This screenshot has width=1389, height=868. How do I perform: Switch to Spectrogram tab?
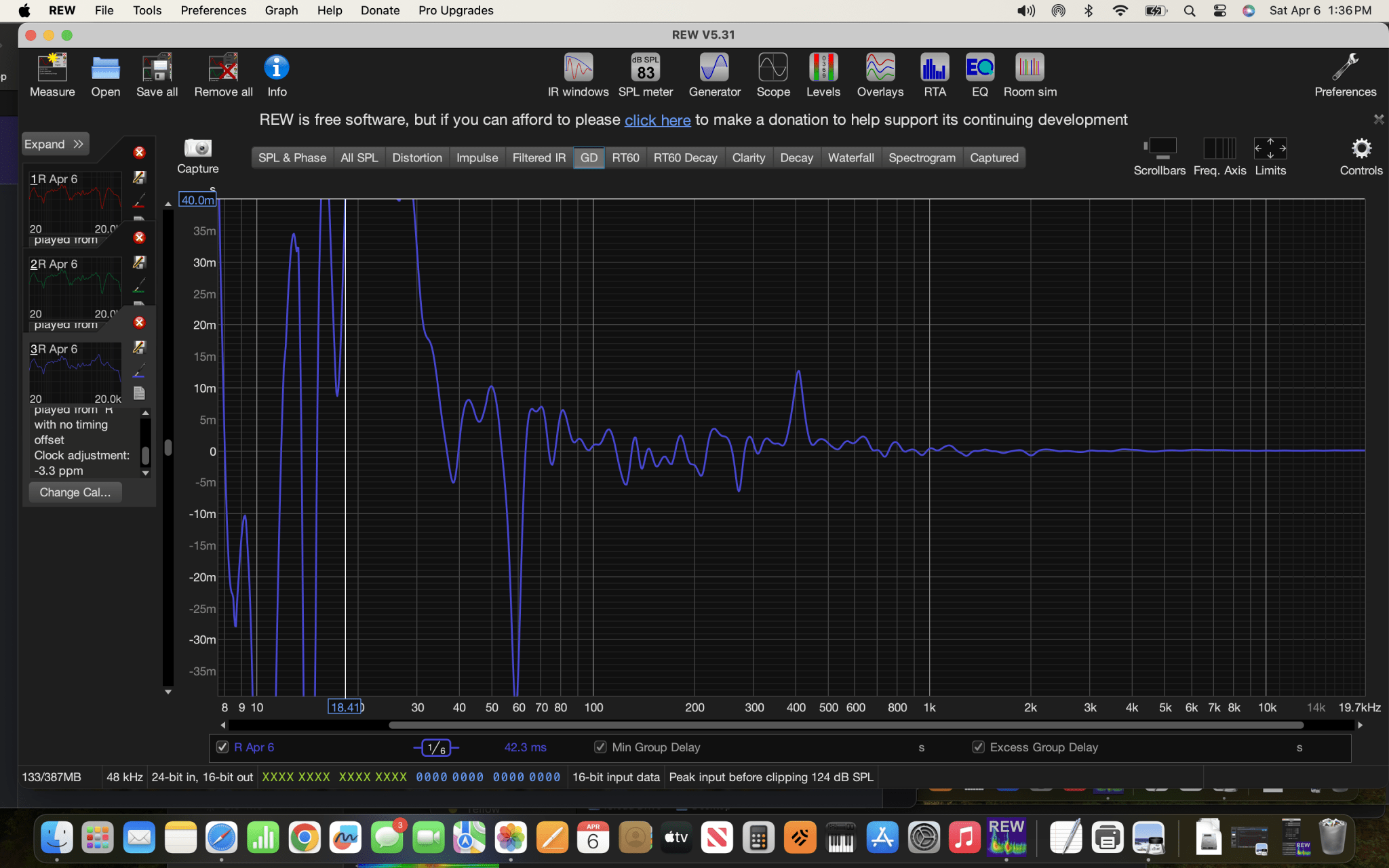922,157
